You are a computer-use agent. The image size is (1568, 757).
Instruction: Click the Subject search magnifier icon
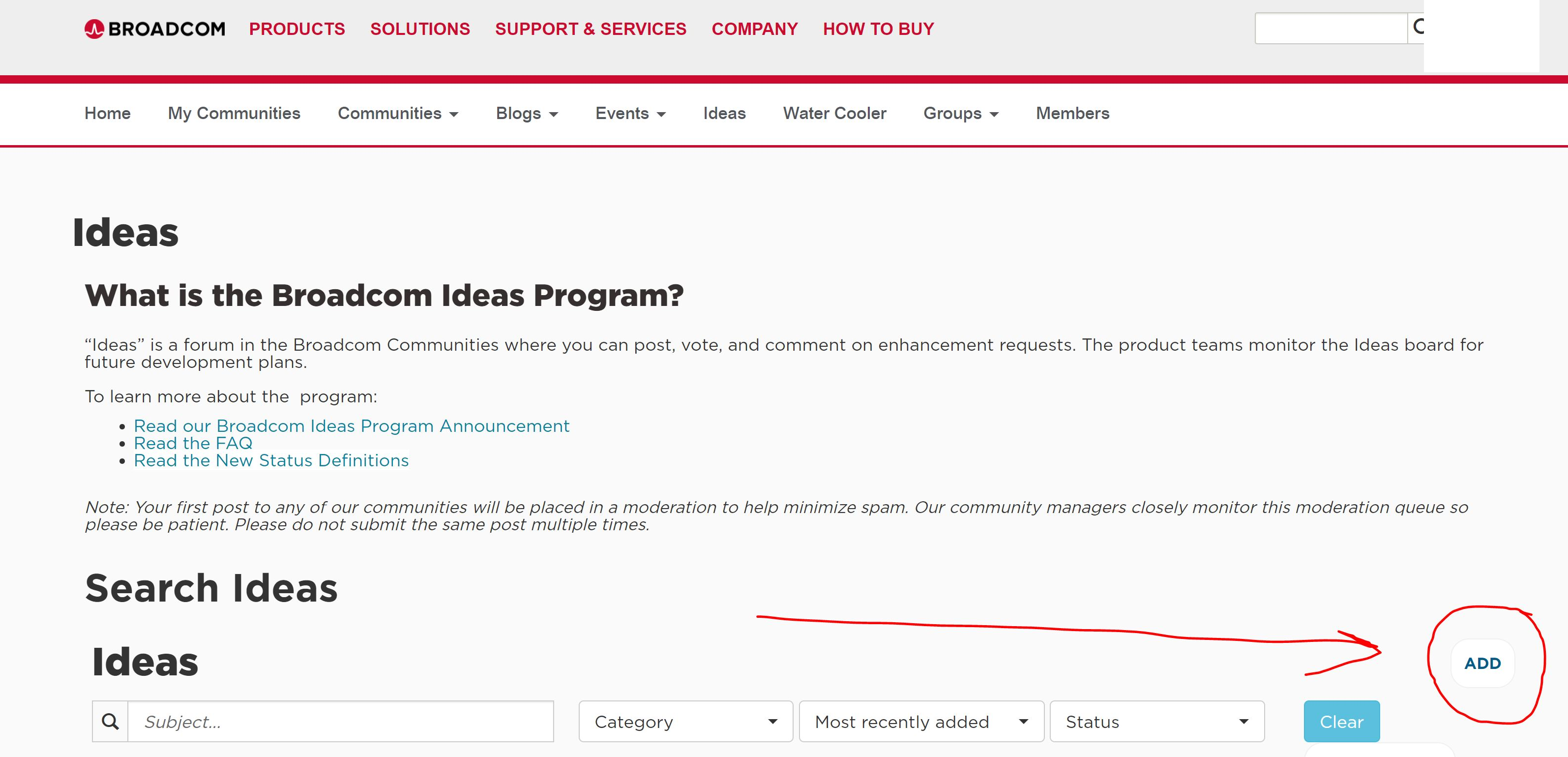point(110,722)
